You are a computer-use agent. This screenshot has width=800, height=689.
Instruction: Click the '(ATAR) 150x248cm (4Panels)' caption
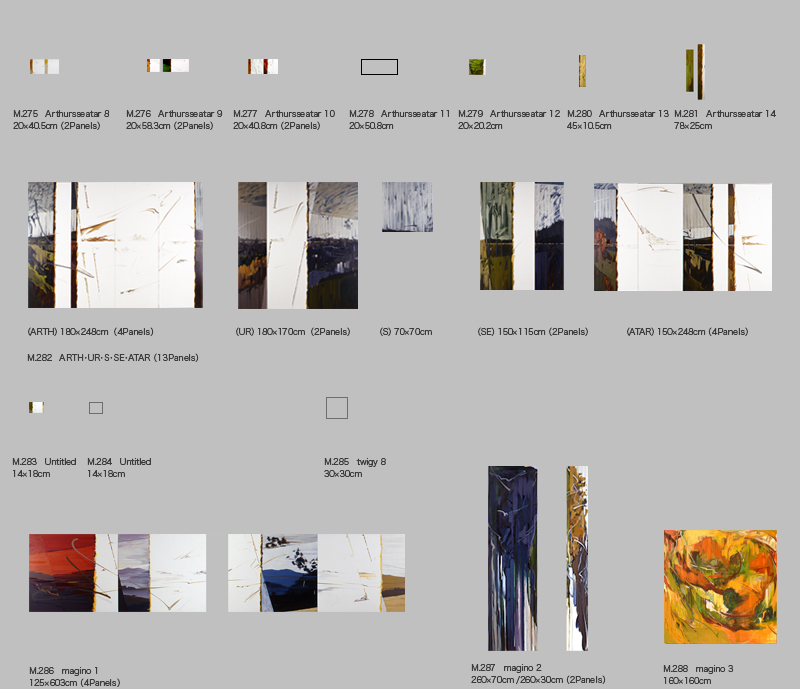coord(687,332)
